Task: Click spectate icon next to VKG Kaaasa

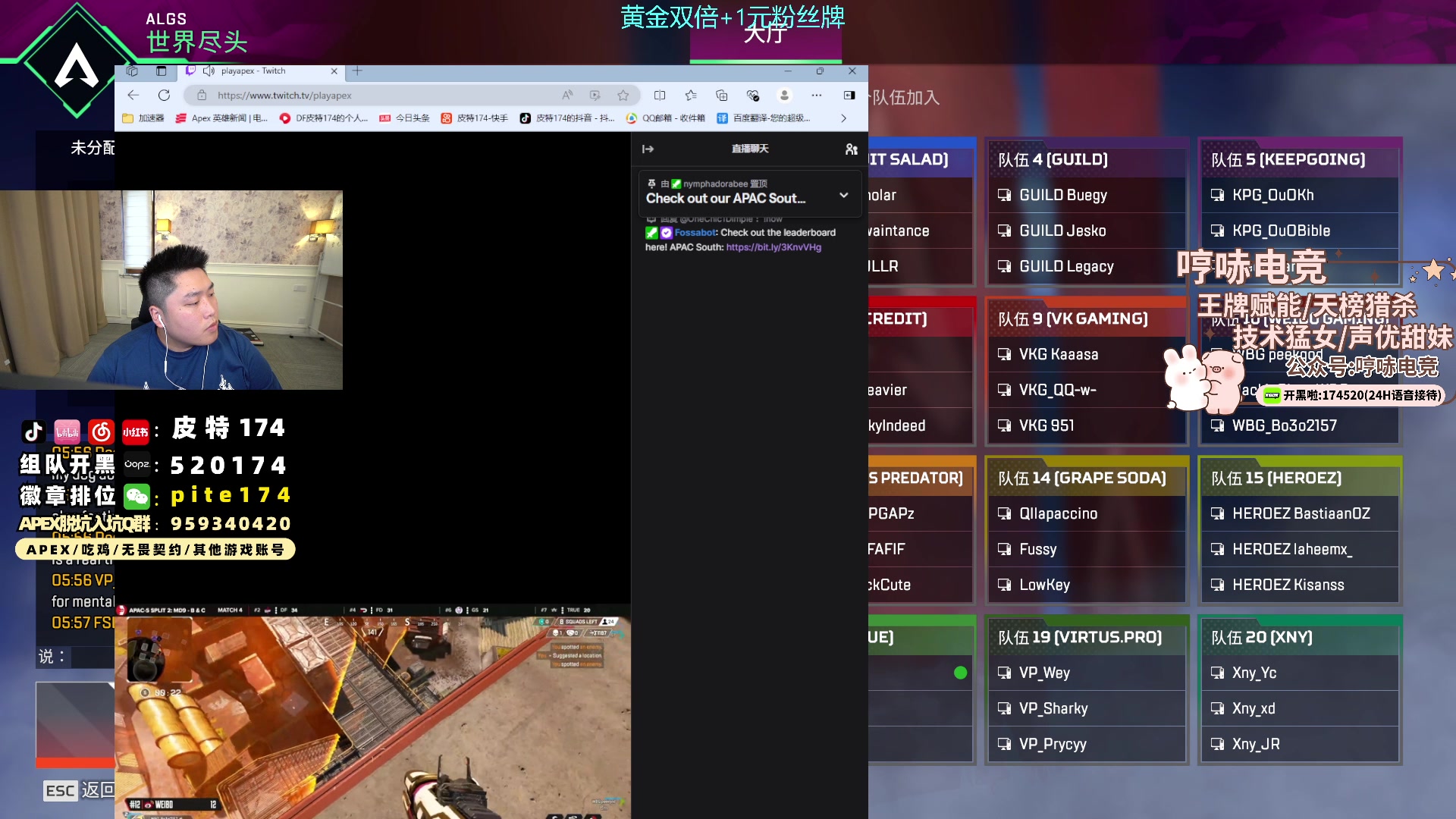Action: point(1004,354)
